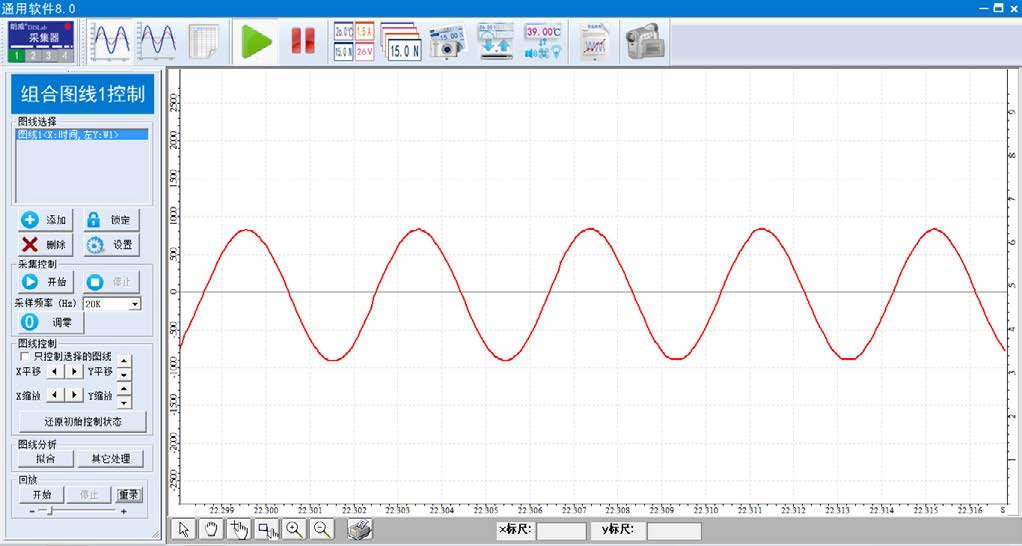Click the 拟合 fitting button
The height and width of the screenshot is (546, 1022).
[x=45, y=459]
